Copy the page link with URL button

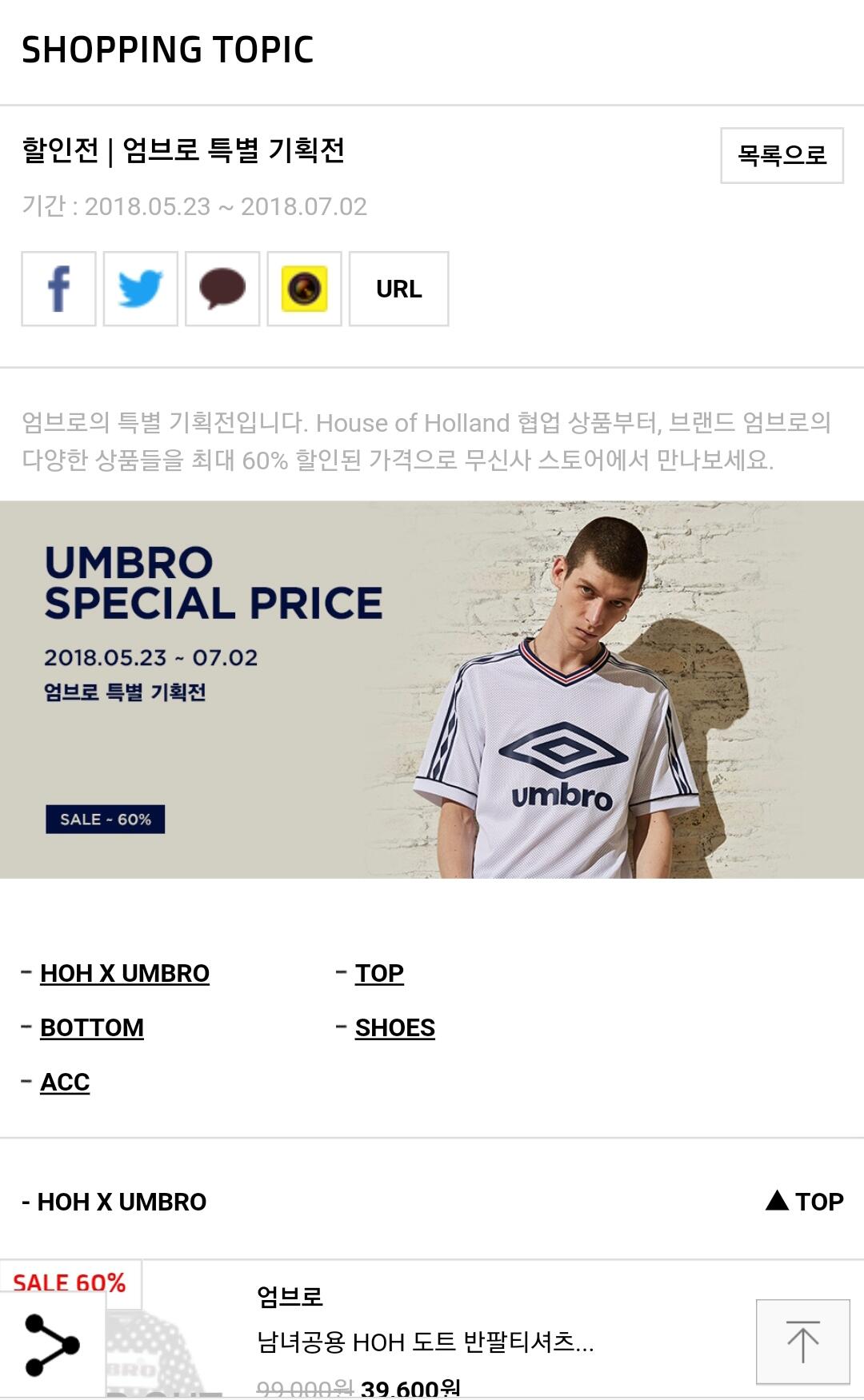click(x=399, y=289)
